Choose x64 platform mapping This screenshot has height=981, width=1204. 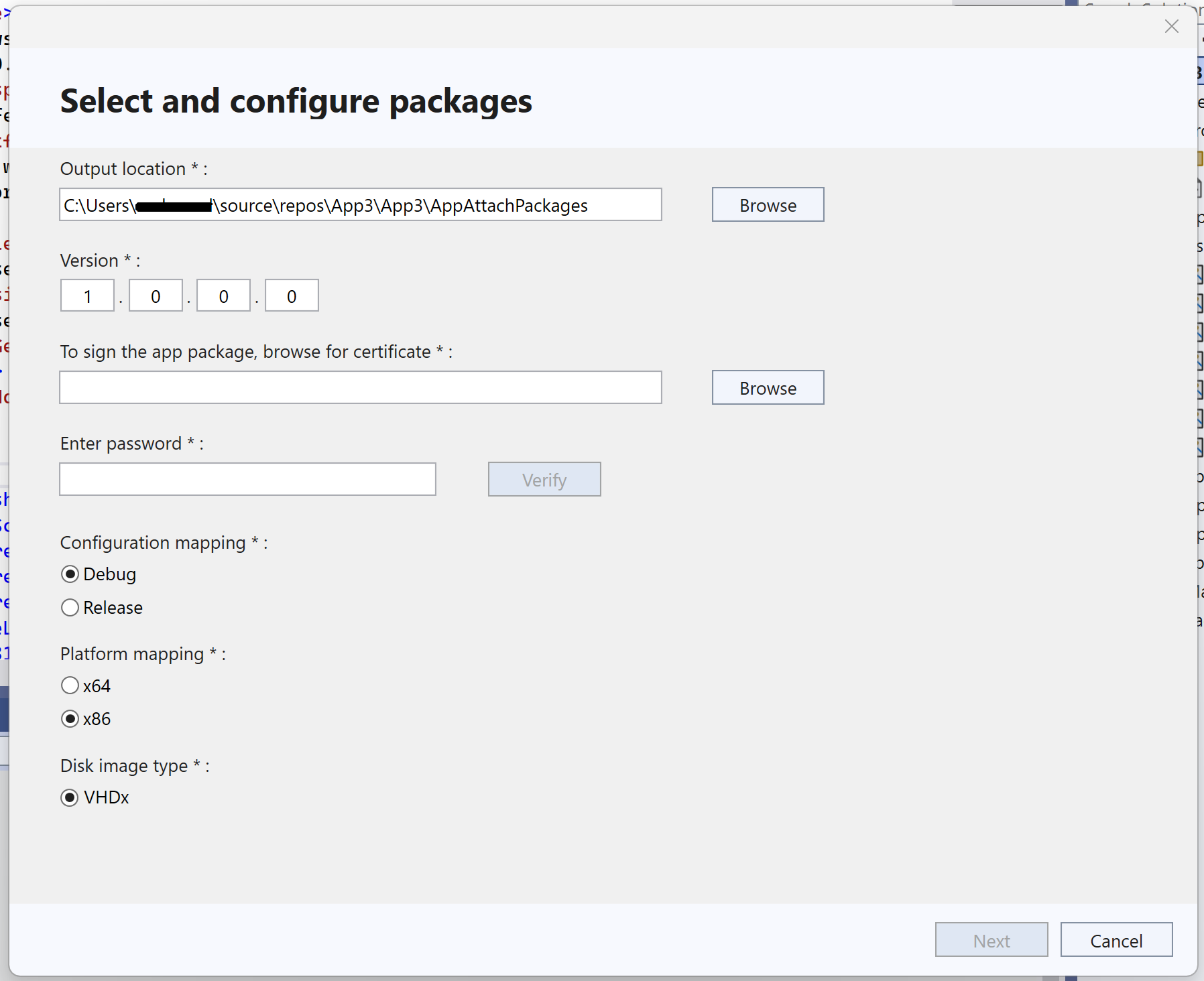[x=70, y=685]
